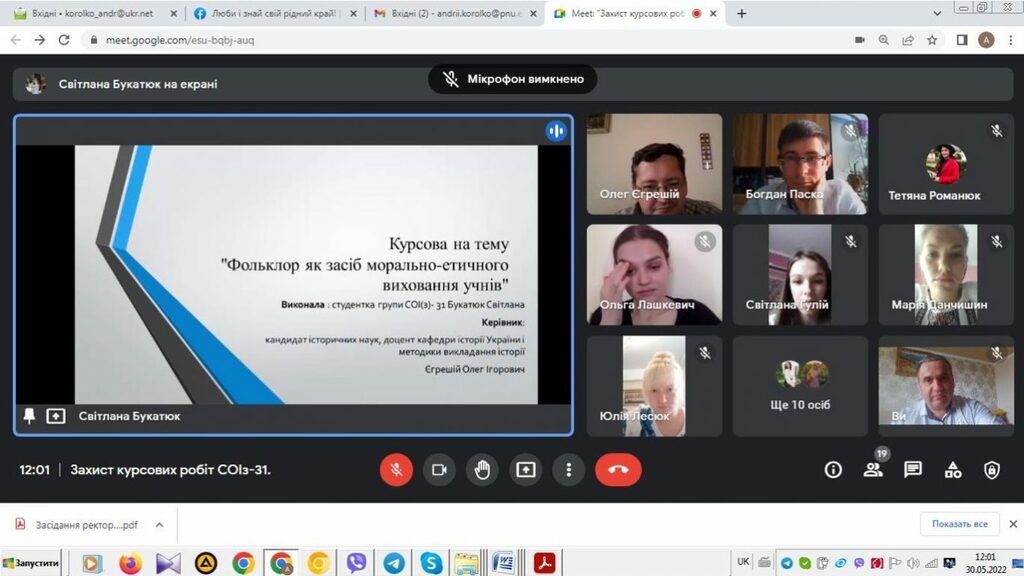Pin Світлана Букатюк's presentation tile

(x=29, y=416)
